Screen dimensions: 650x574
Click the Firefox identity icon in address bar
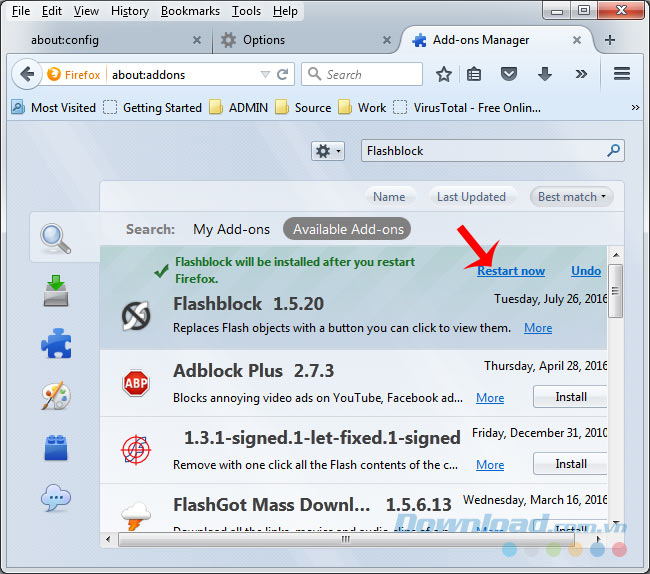pyautogui.click(x=54, y=75)
